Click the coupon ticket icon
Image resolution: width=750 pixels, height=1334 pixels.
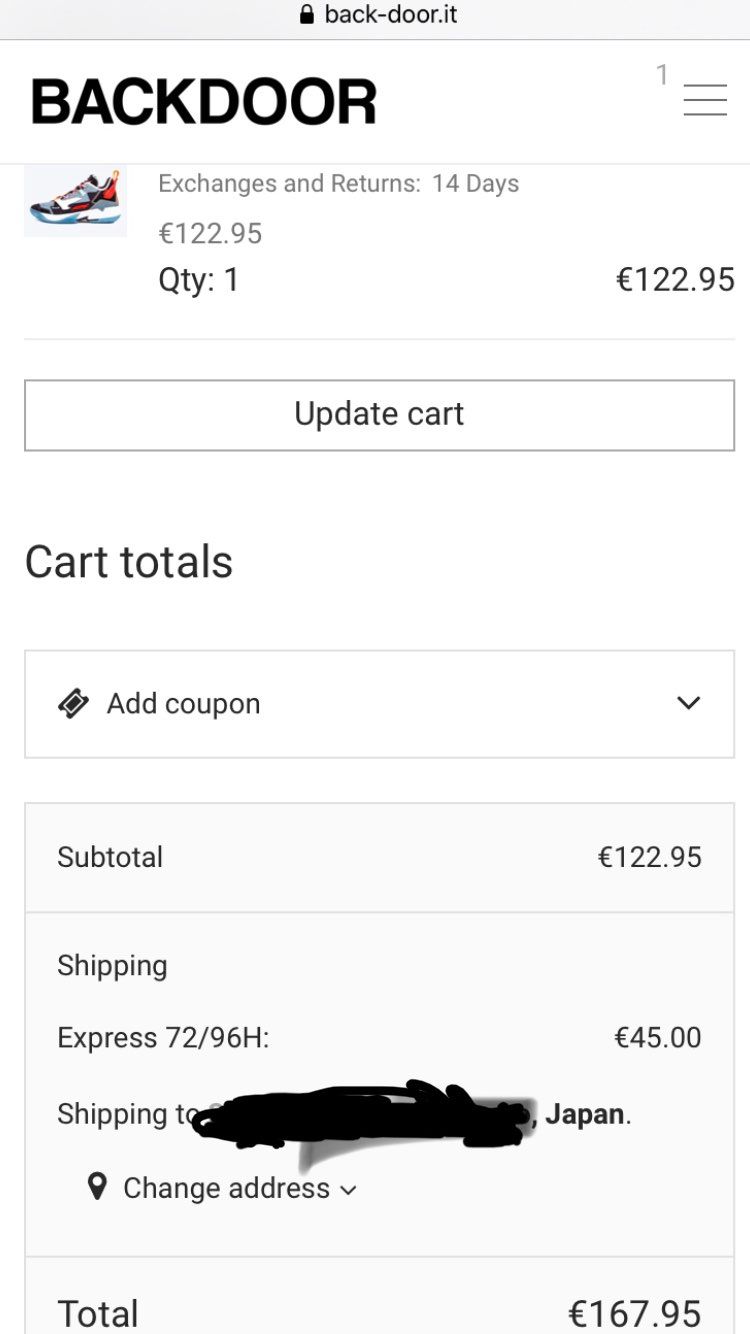[74, 704]
